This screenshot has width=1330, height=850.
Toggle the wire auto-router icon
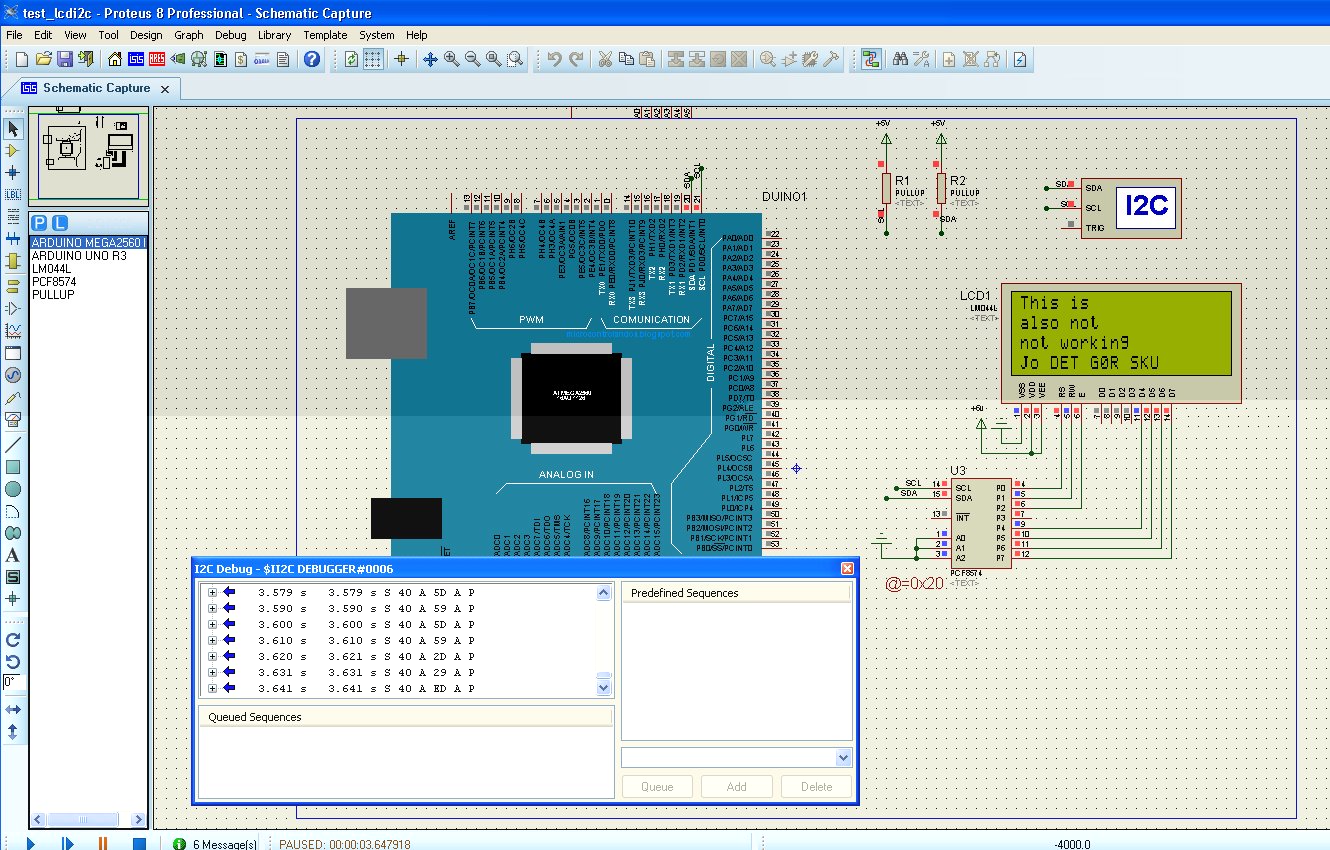[x=870, y=60]
